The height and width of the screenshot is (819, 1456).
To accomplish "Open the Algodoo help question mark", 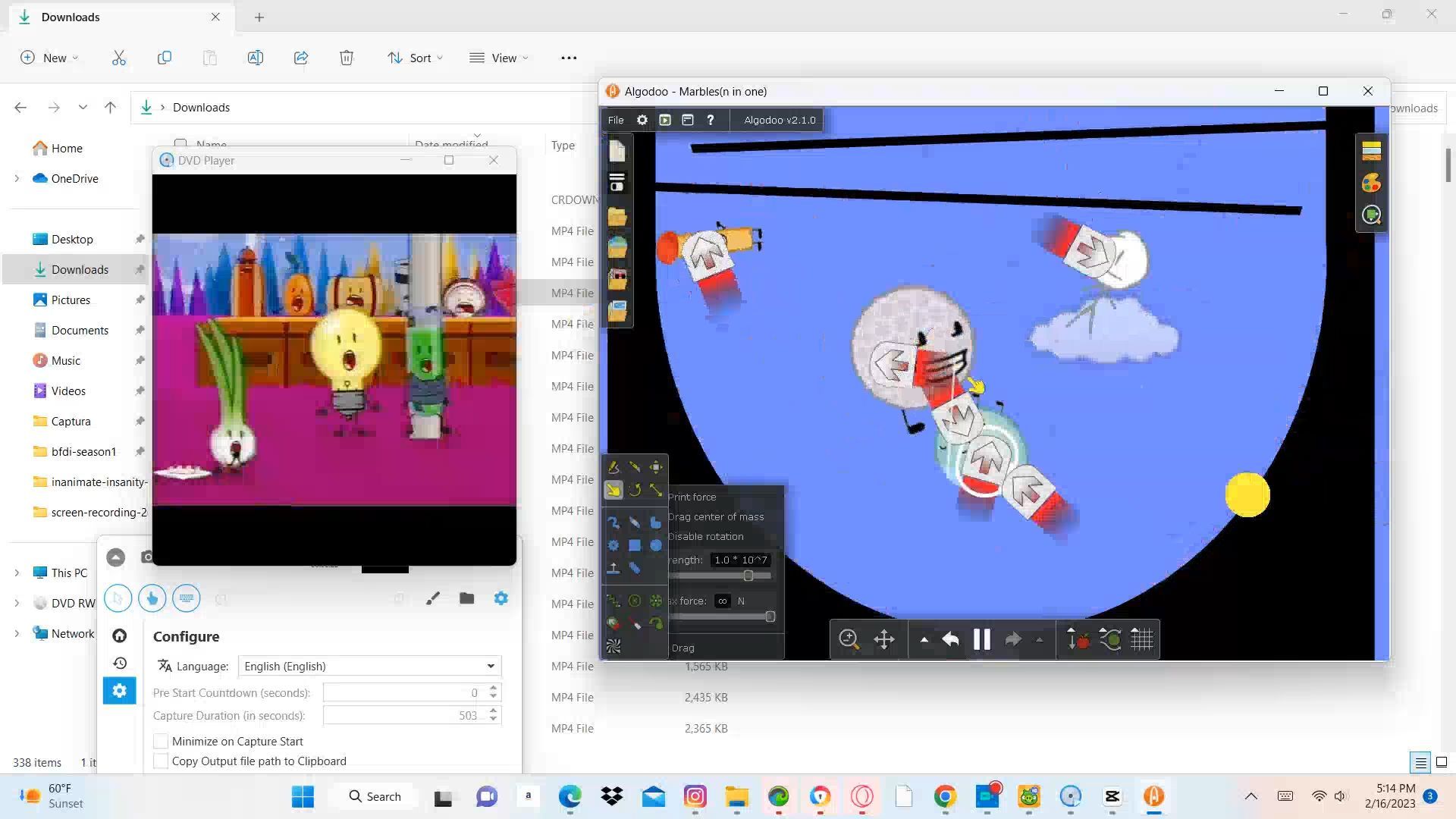I will point(711,120).
